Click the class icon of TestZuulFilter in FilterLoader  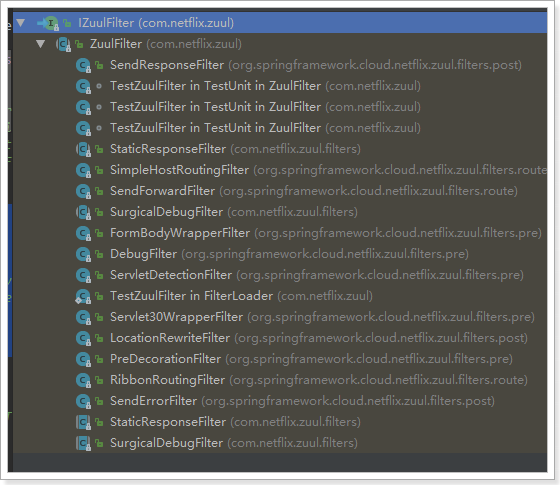[84, 296]
